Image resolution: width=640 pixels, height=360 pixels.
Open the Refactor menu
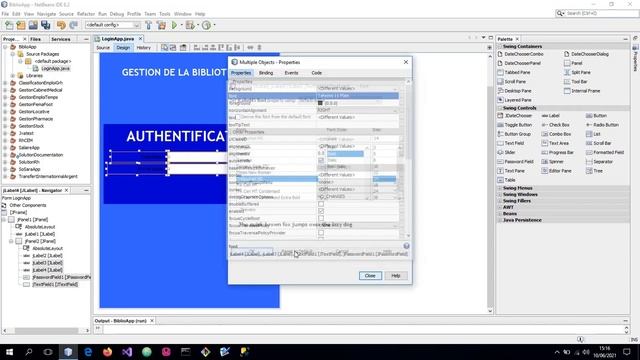click(x=86, y=14)
